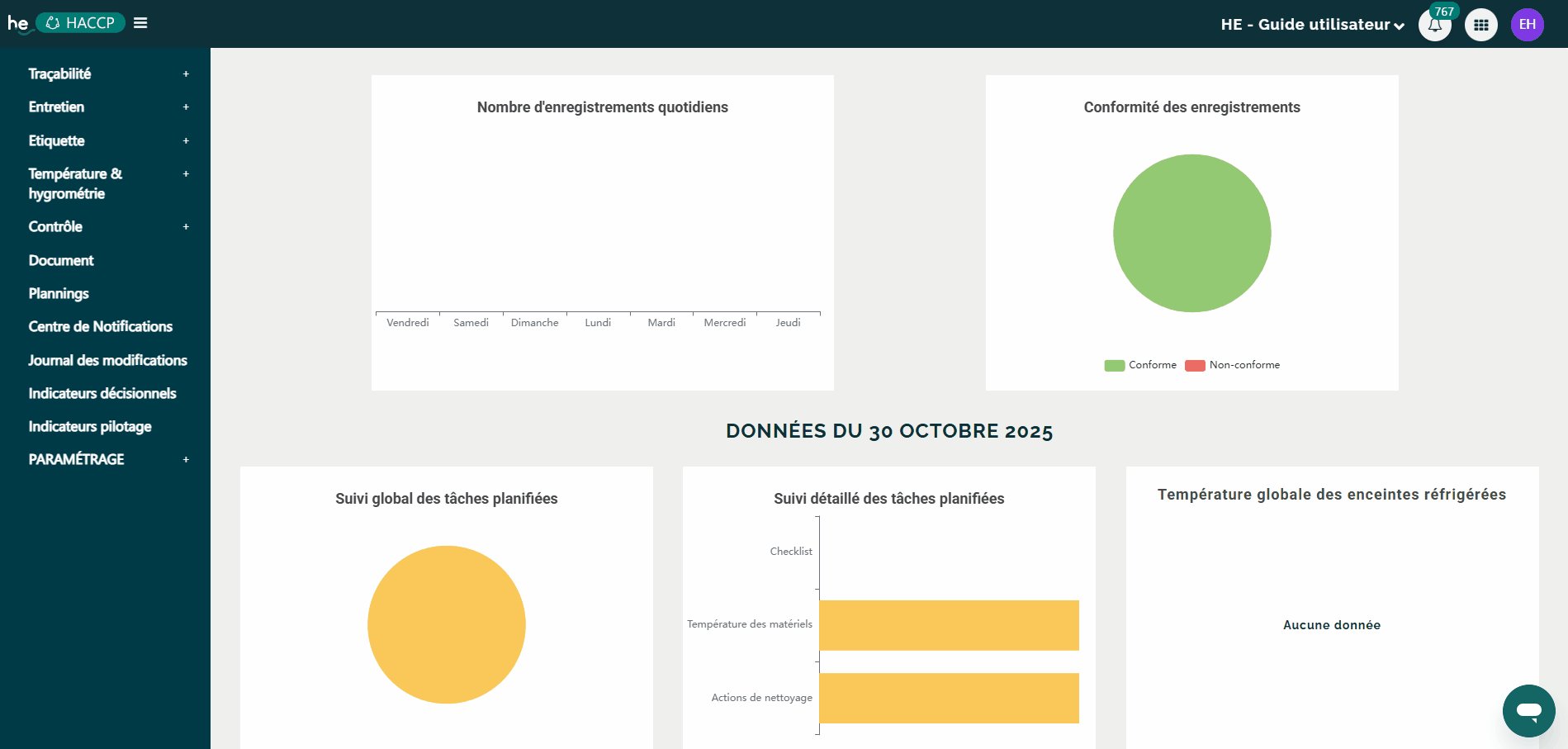This screenshot has height=749, width=1568.
Task: Select the green Conforme color swatch
Action: [1112, 364]
